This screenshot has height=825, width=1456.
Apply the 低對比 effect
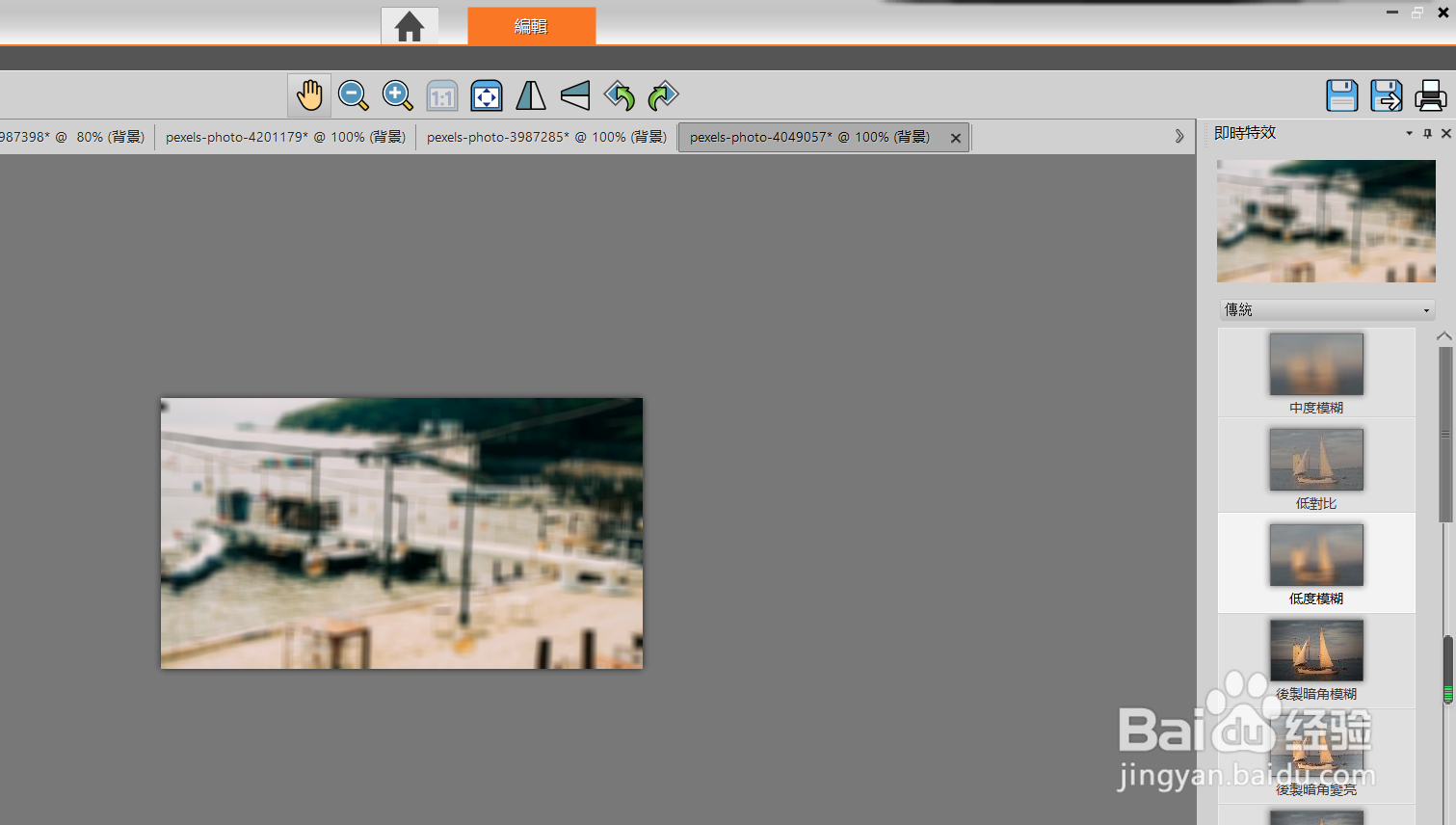point(1316,466)
